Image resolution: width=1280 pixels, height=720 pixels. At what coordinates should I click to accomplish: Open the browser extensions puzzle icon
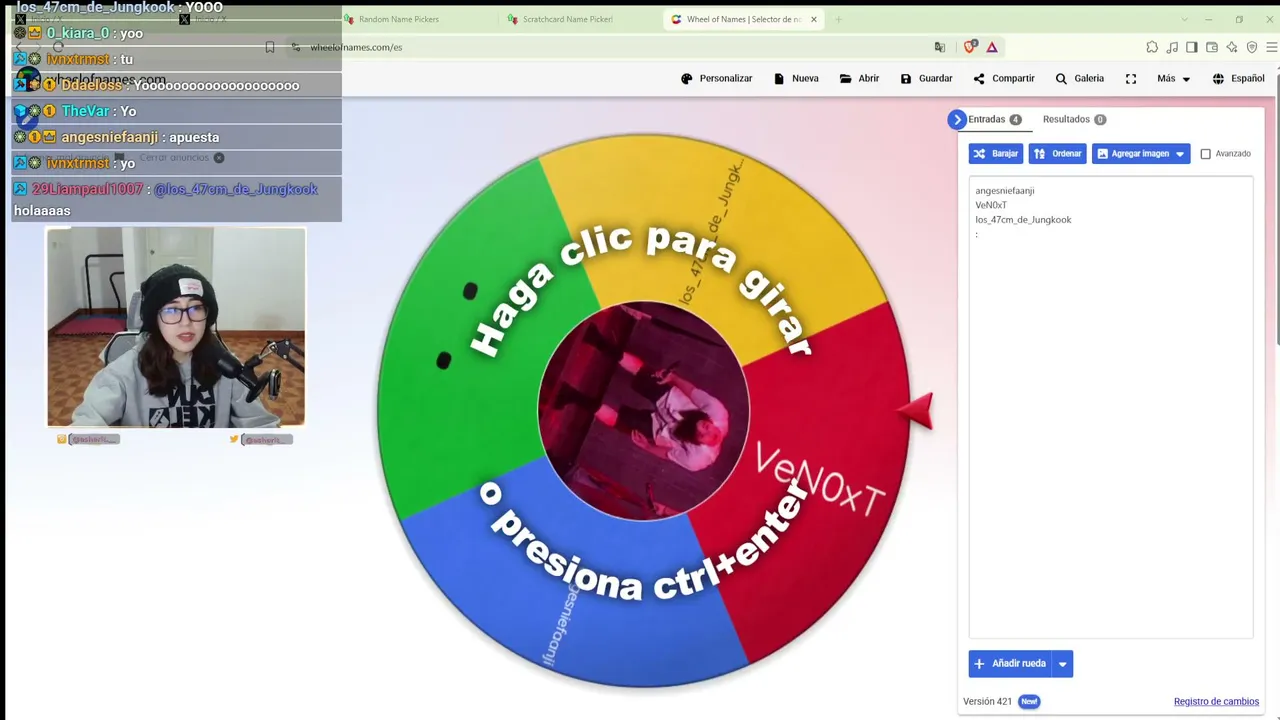(x=1152, y=47)
